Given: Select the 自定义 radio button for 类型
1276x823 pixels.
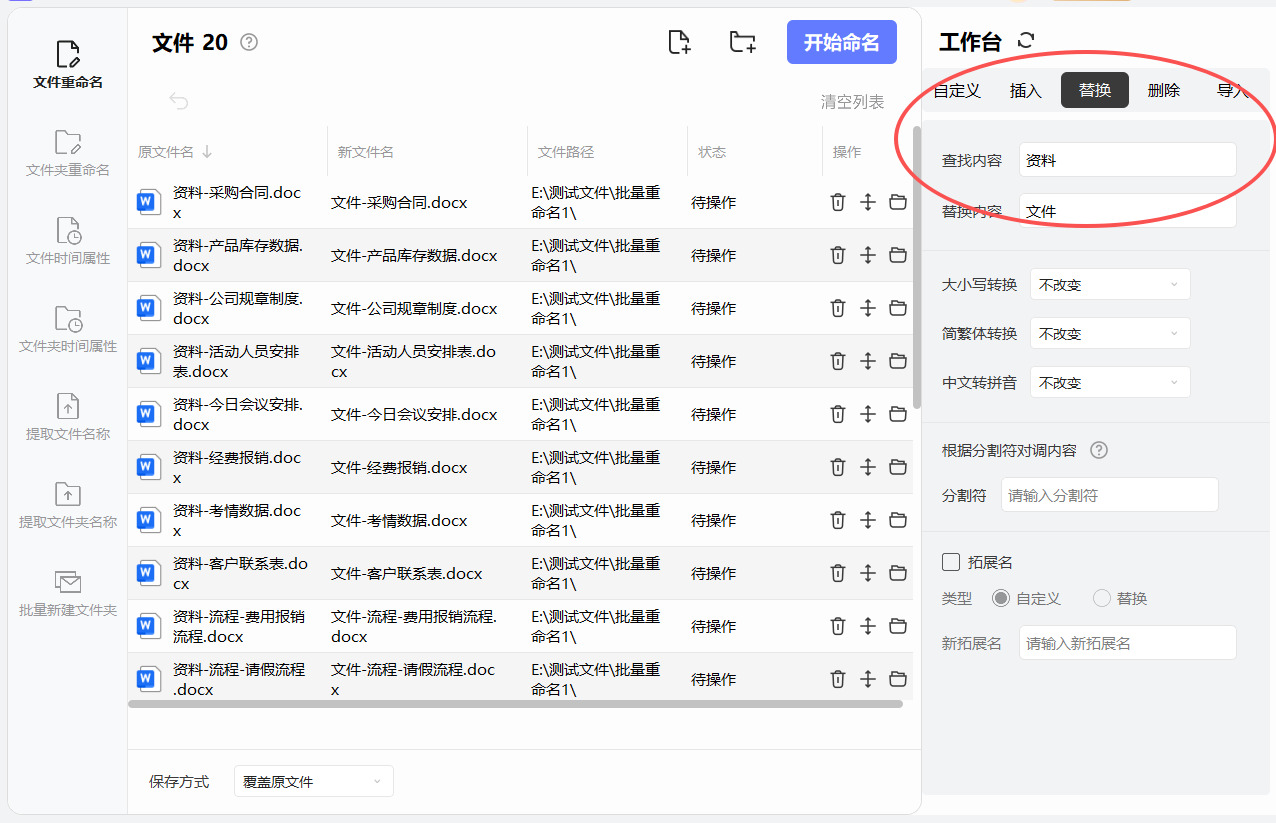Looking at the screenshot, I should pyautogui.click(x=1001, y=598).
